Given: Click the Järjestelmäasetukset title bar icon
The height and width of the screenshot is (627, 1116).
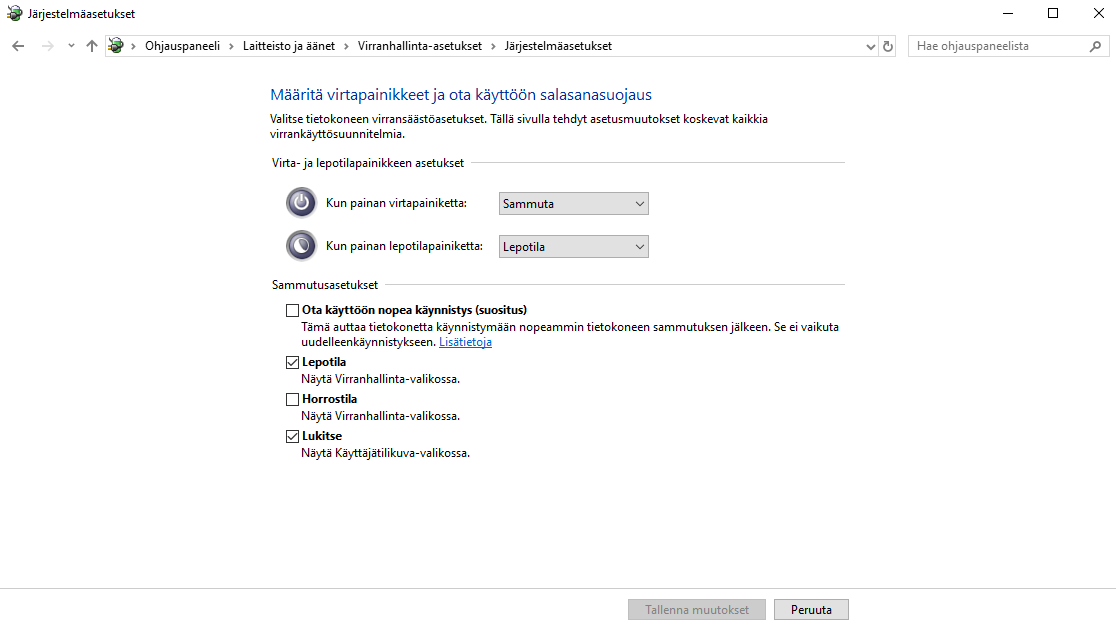Looking at the screenshot, I should [14, 14].
